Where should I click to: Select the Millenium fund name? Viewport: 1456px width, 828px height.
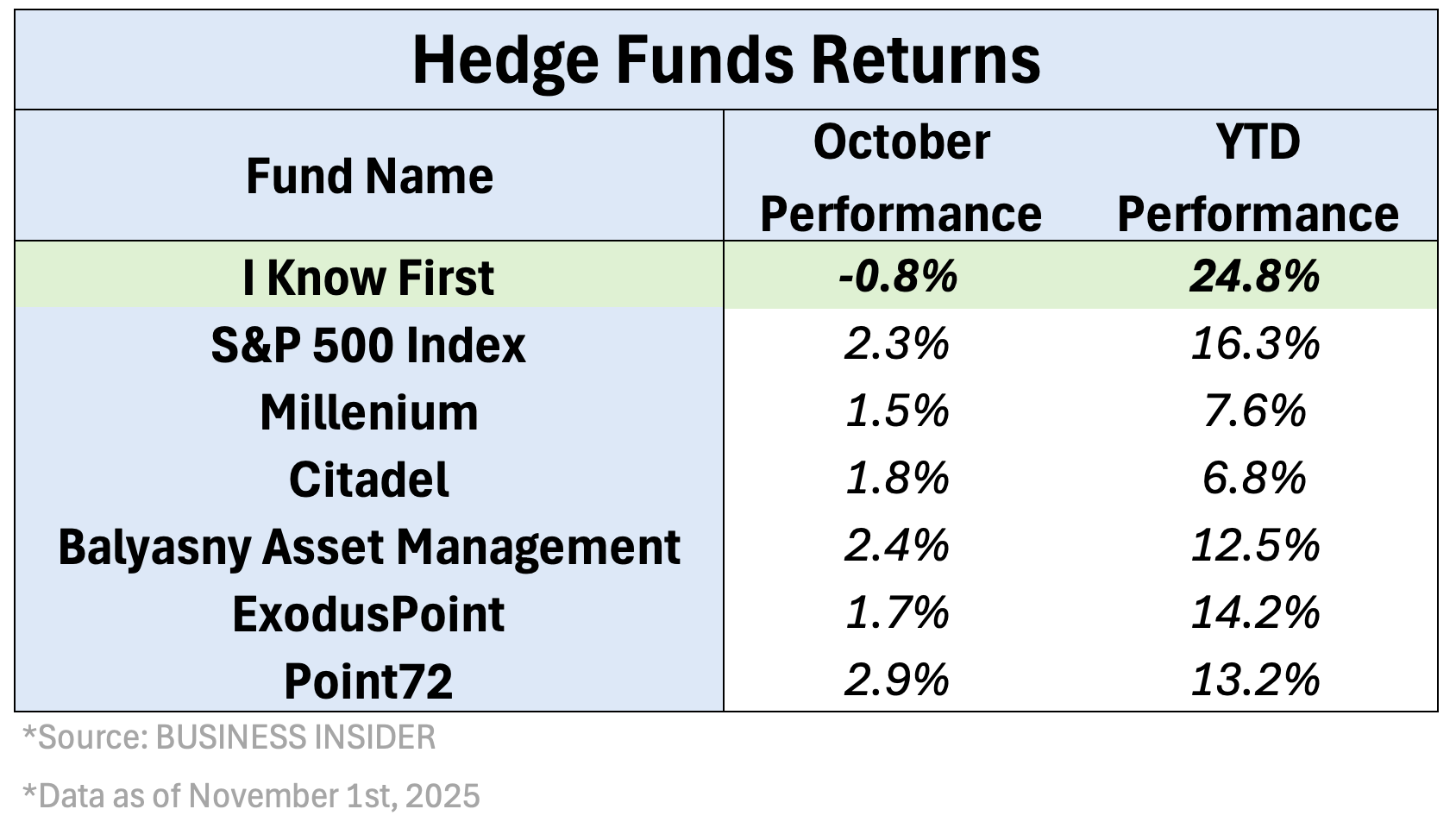click(x=369, y=412)
